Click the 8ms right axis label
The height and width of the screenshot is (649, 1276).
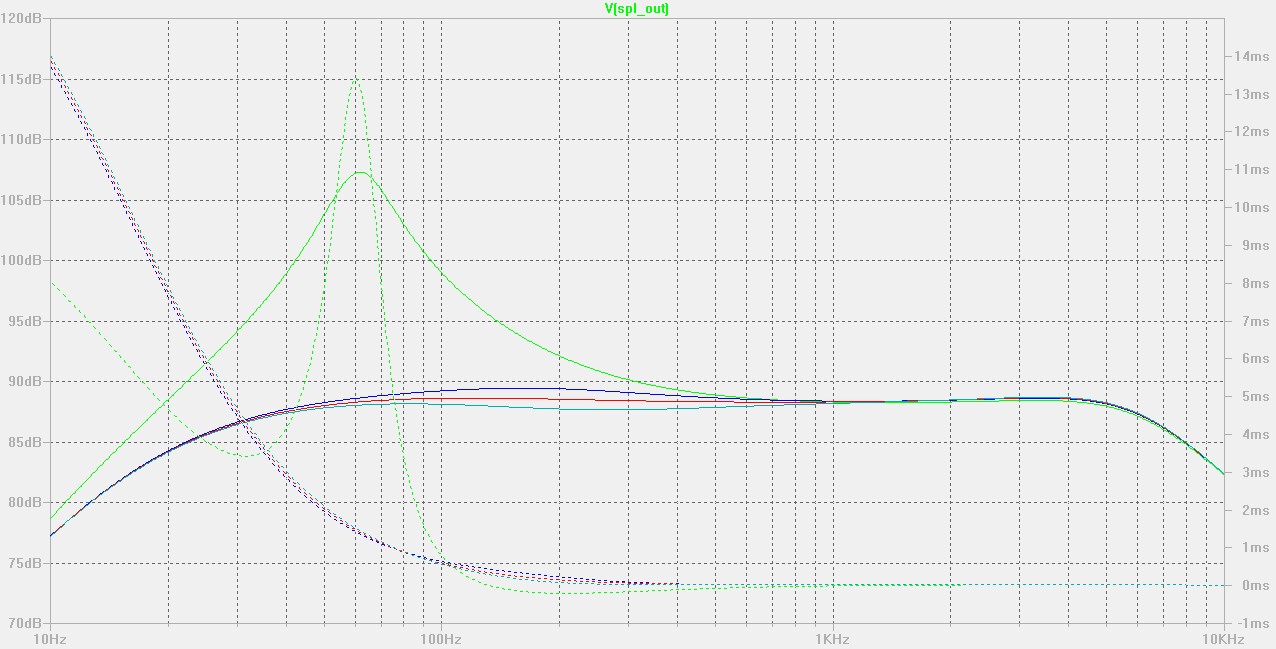pos(1251,283)
